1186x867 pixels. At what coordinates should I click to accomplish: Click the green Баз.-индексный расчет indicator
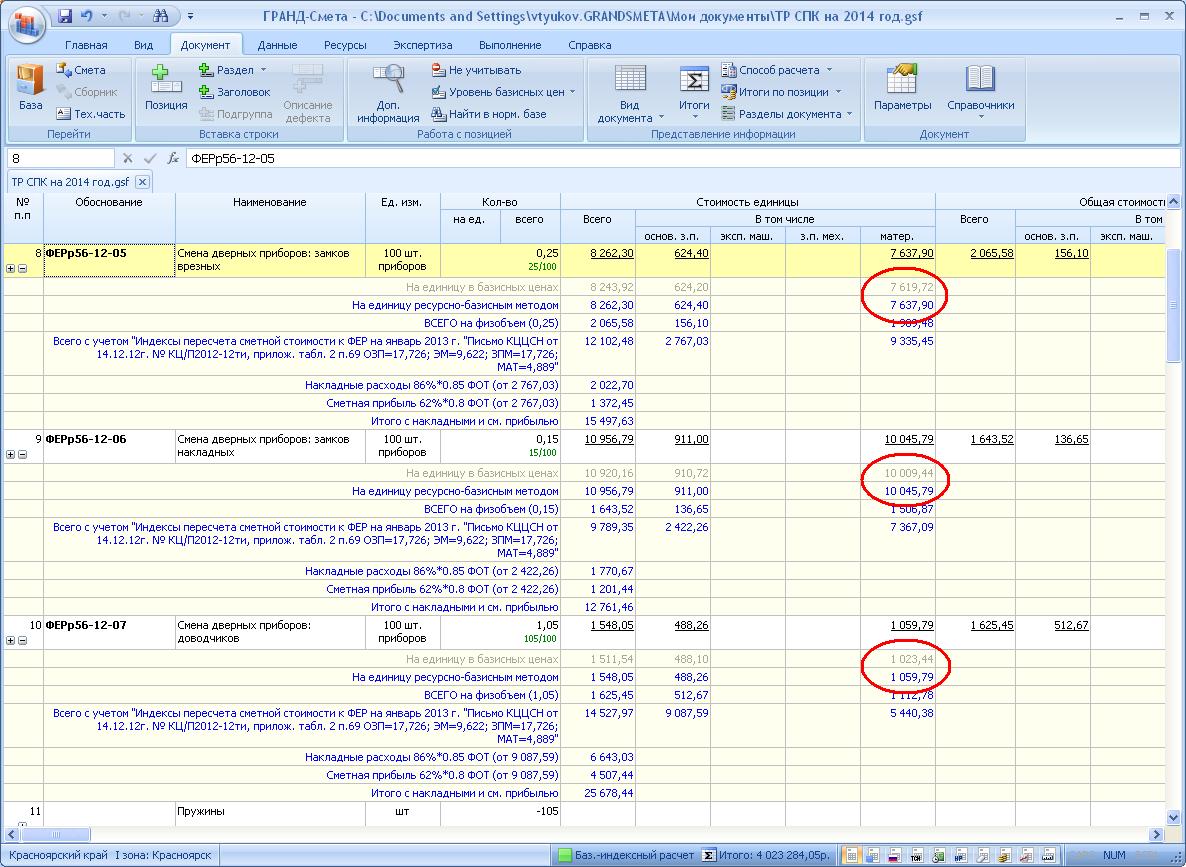tap(622, 856)
